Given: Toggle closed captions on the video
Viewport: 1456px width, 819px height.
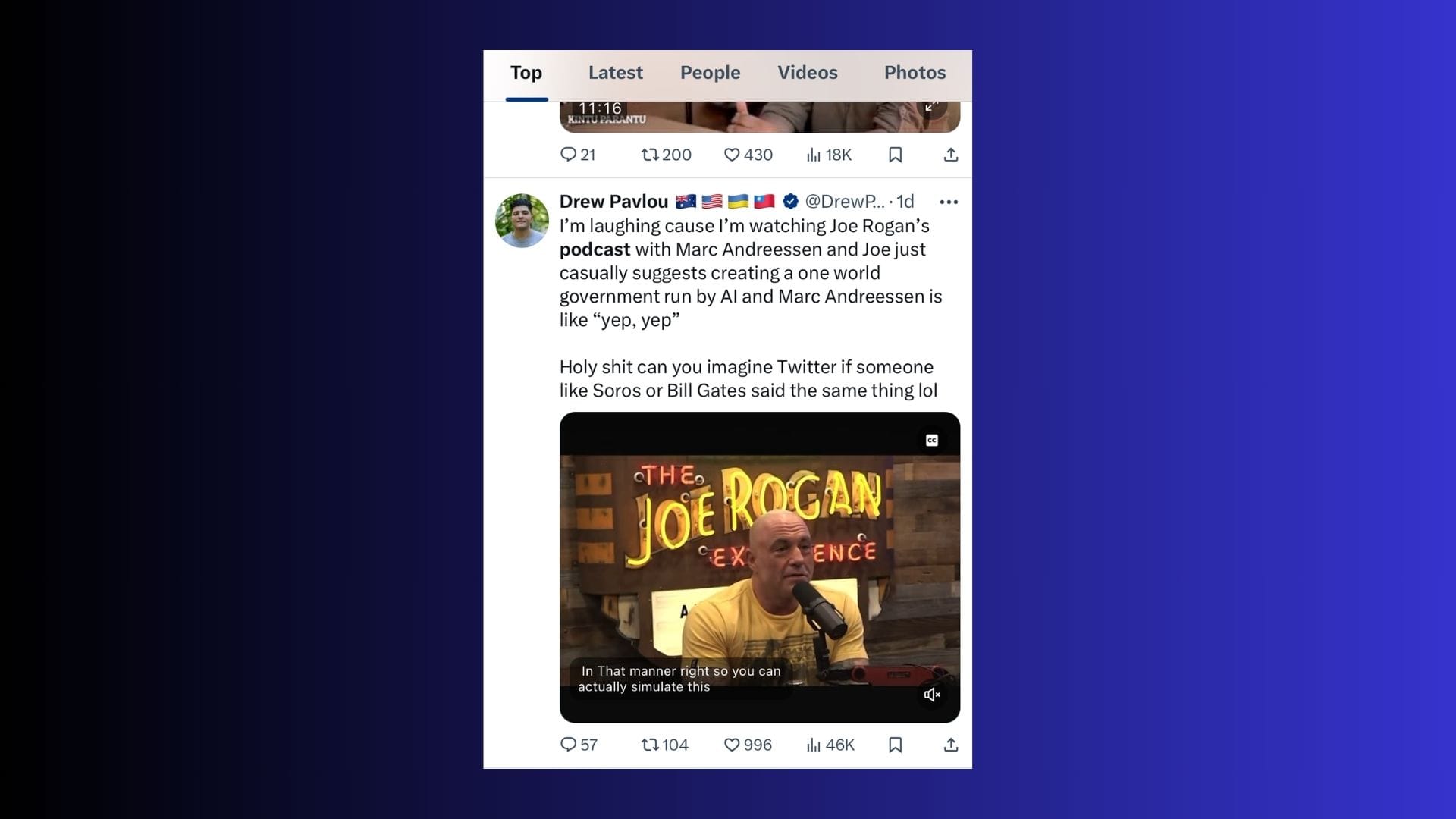Looking at the screenshot, I should (932, 441).
